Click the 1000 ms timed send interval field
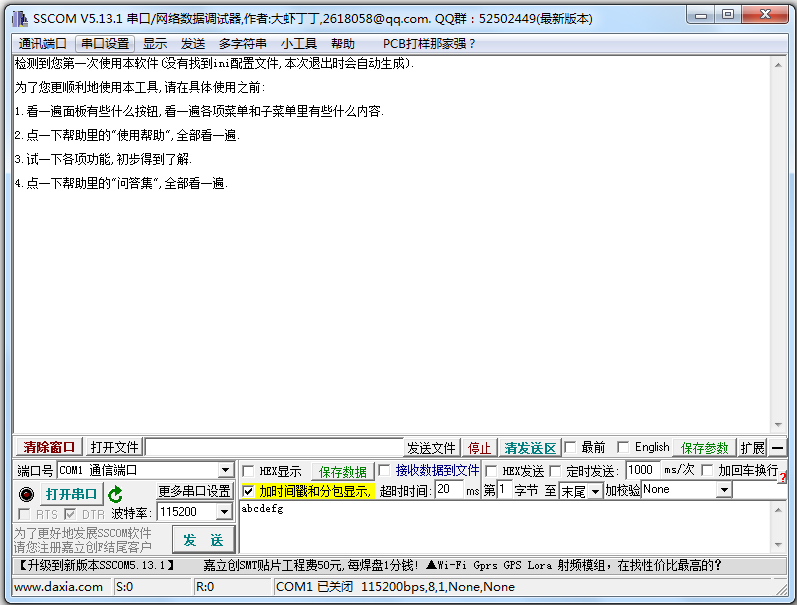 tap(643, 470)
